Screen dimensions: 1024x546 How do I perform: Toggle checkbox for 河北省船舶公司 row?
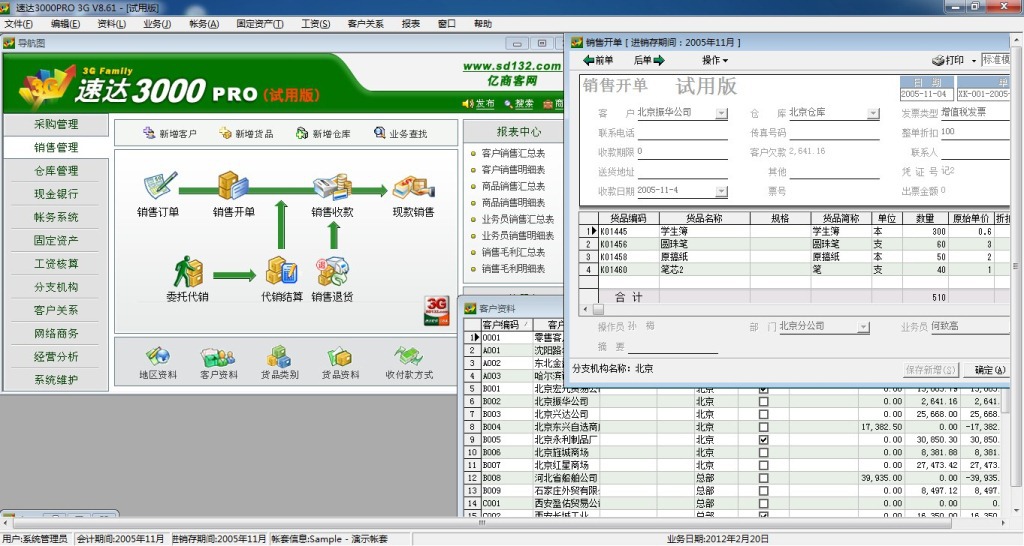(763, 478)
